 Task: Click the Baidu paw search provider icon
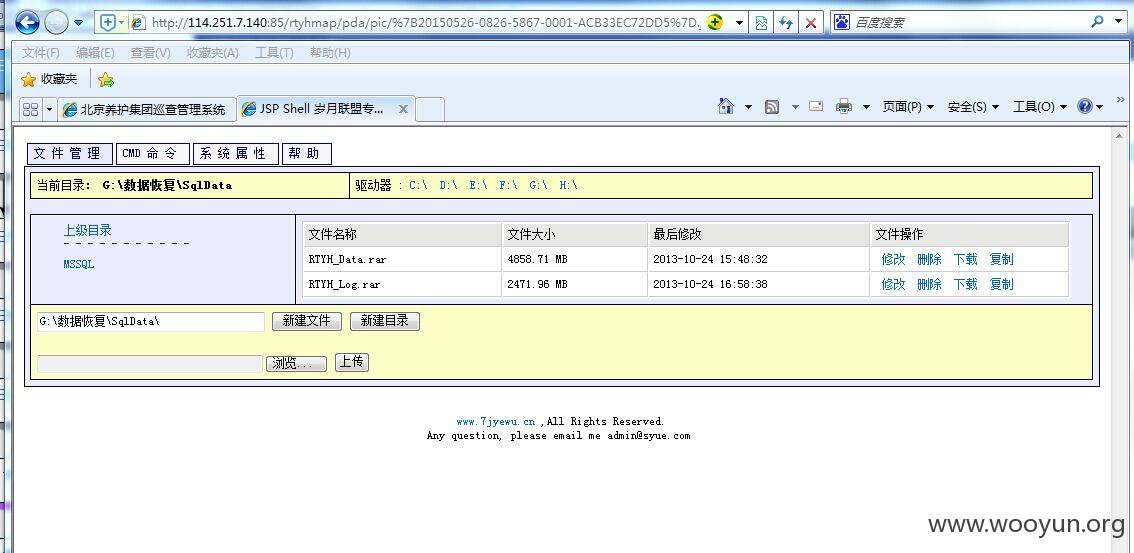click(841, 22)
